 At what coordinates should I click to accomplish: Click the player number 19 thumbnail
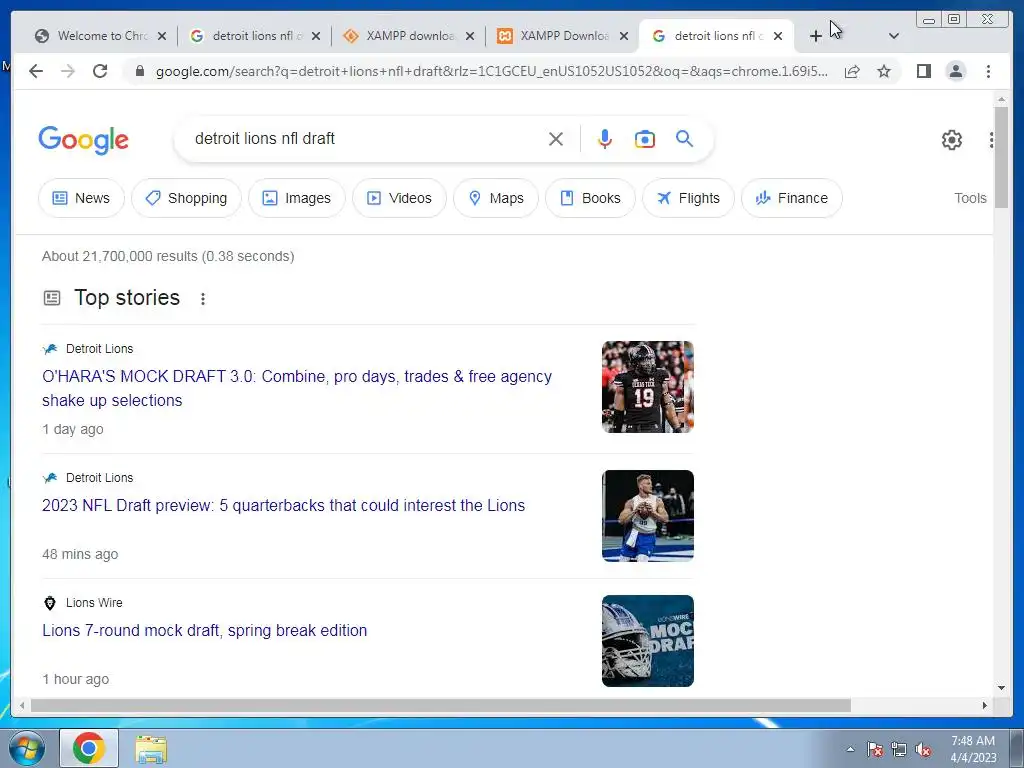pyautogui.click(x=648, y=387)
